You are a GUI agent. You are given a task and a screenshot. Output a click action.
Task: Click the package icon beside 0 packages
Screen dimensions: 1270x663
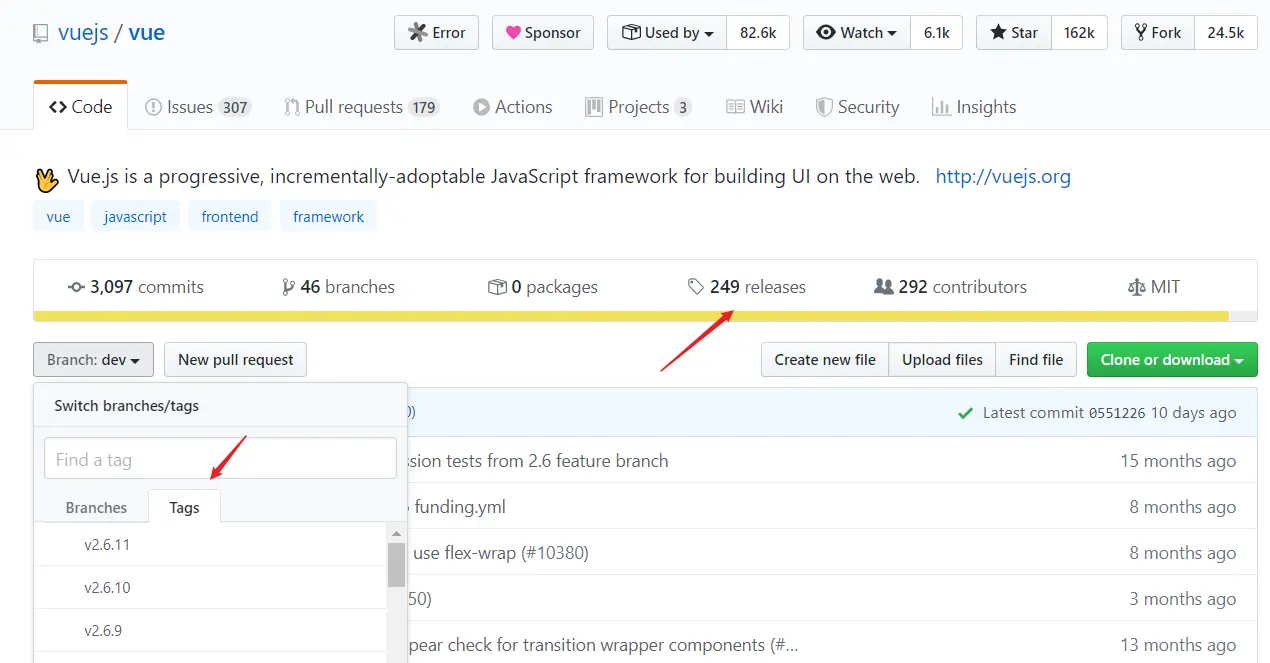[x=497, y=287]
